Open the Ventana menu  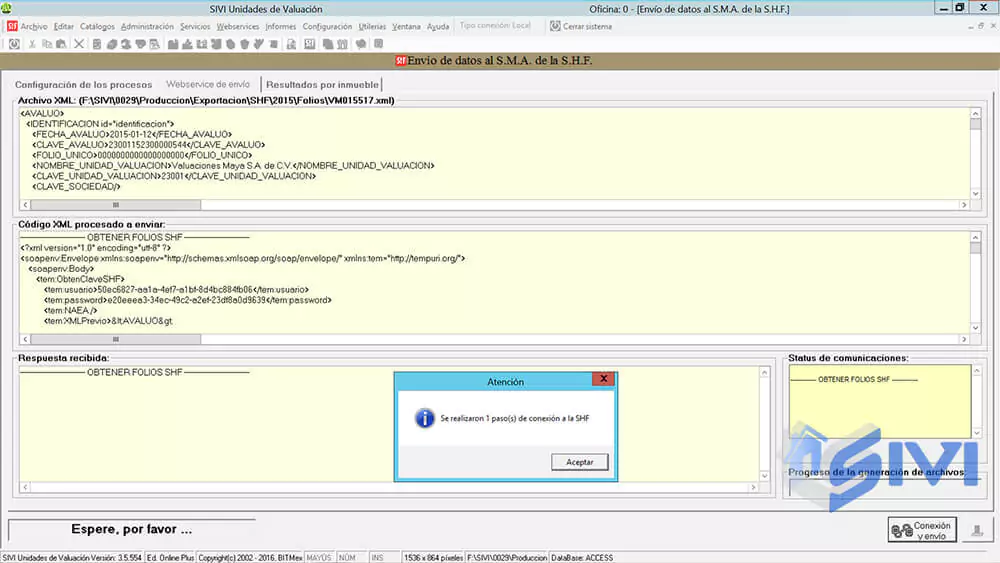[x=406, y=27]
